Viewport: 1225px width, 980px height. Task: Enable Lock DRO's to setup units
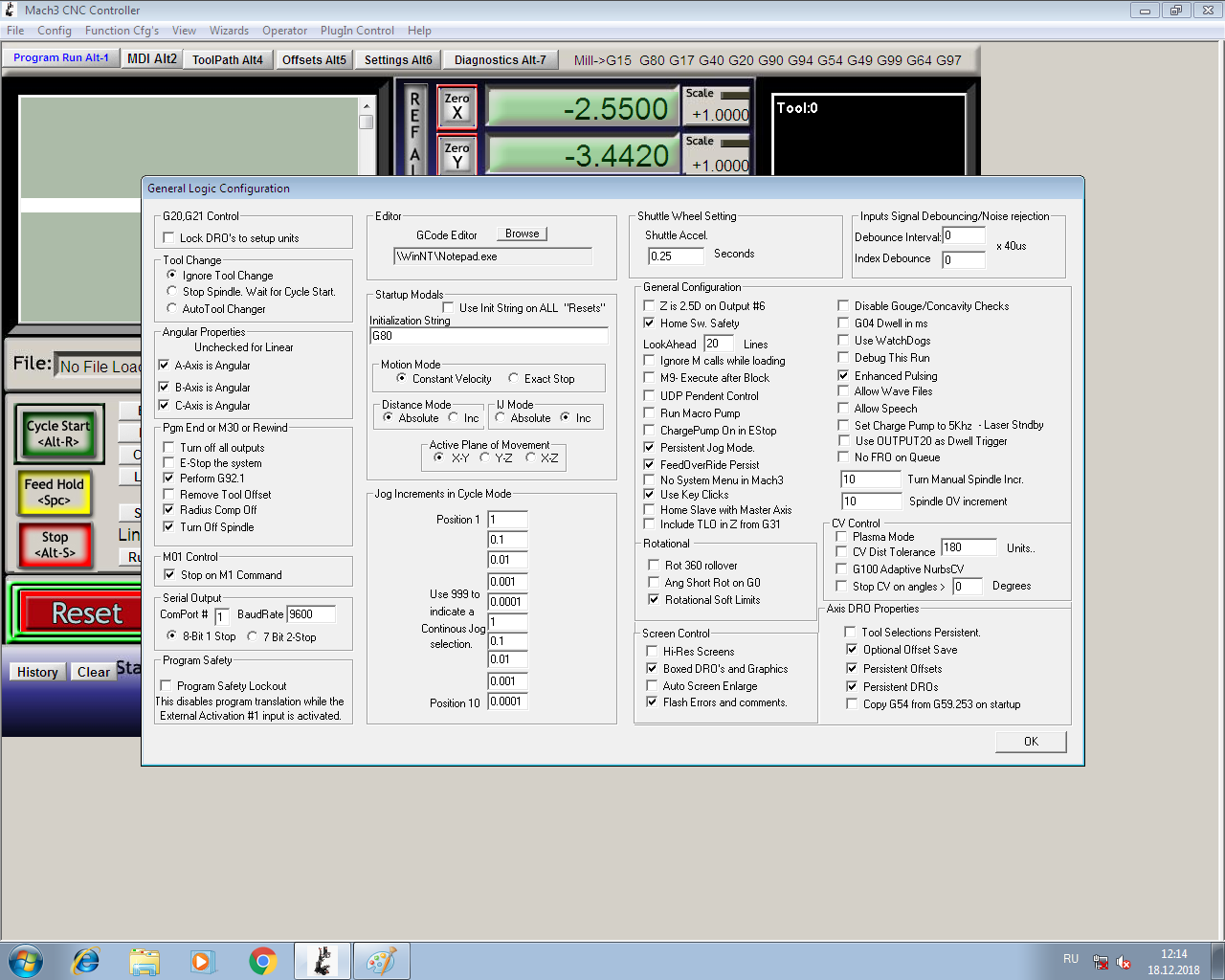click(168, 238)
